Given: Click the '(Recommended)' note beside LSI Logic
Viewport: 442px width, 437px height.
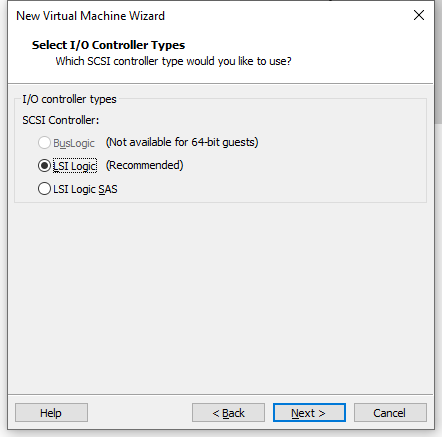Looking at the screenshot, I should [145, 165].
